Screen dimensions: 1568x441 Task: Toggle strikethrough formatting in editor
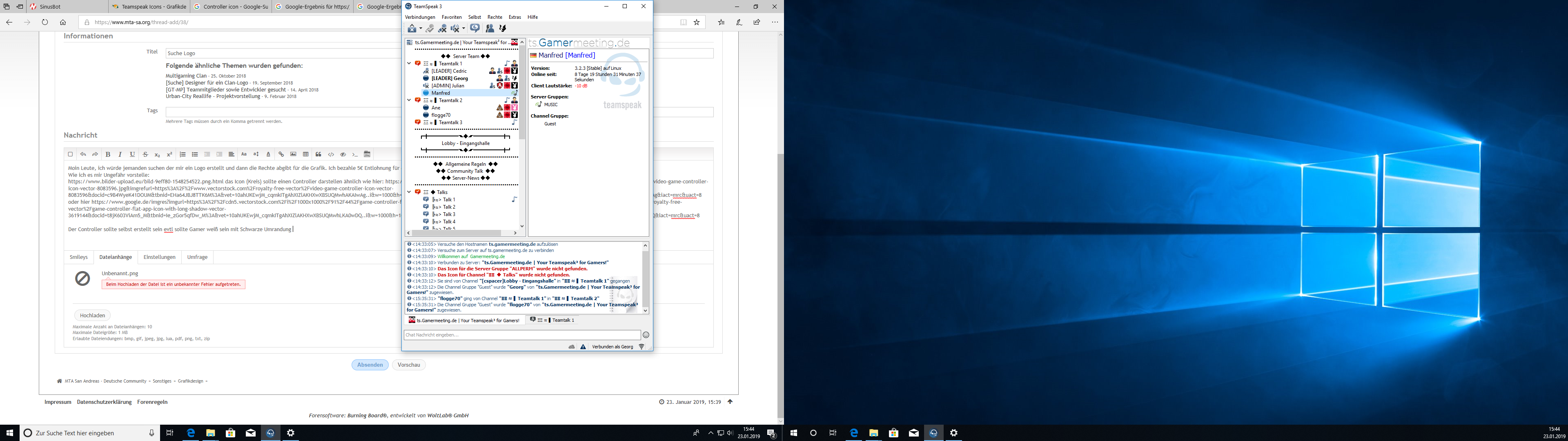145,155
